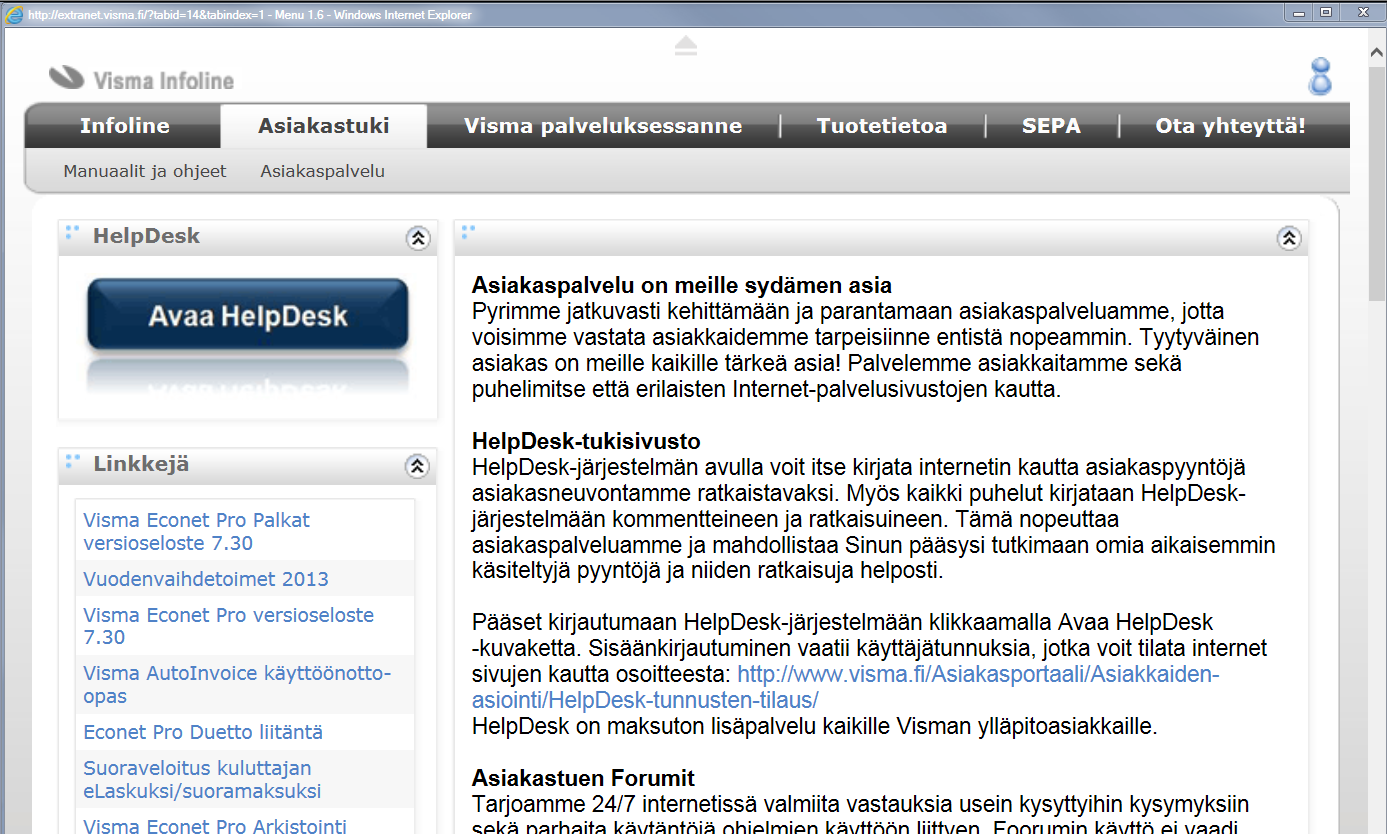Open Visma Econet Pro Palkat versioseloste 7.30 link
1387x834 pixels.
[197, 532]
